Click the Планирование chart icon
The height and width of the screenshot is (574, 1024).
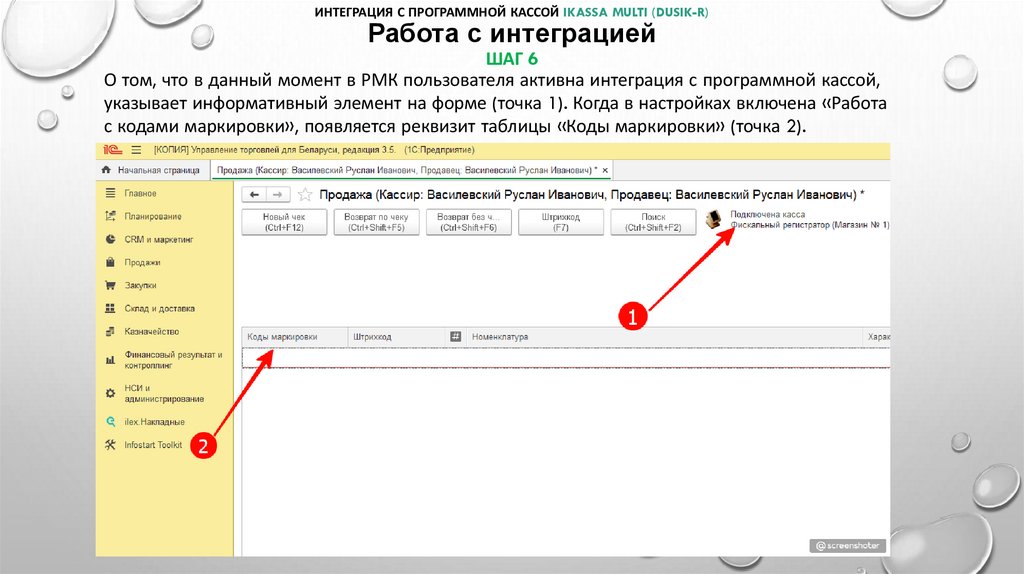click(110, 216)
